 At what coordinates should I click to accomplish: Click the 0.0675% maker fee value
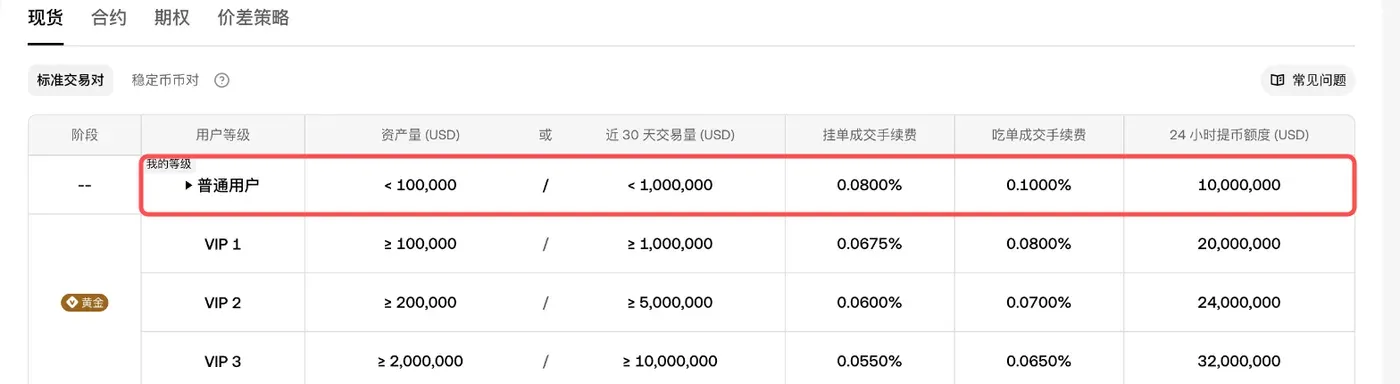point(869,243)
